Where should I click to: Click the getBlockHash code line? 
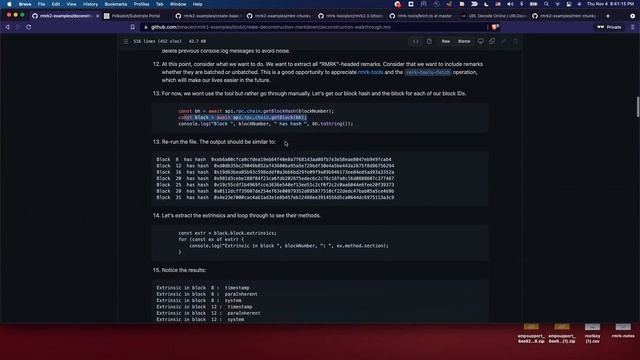pos(256,111)
